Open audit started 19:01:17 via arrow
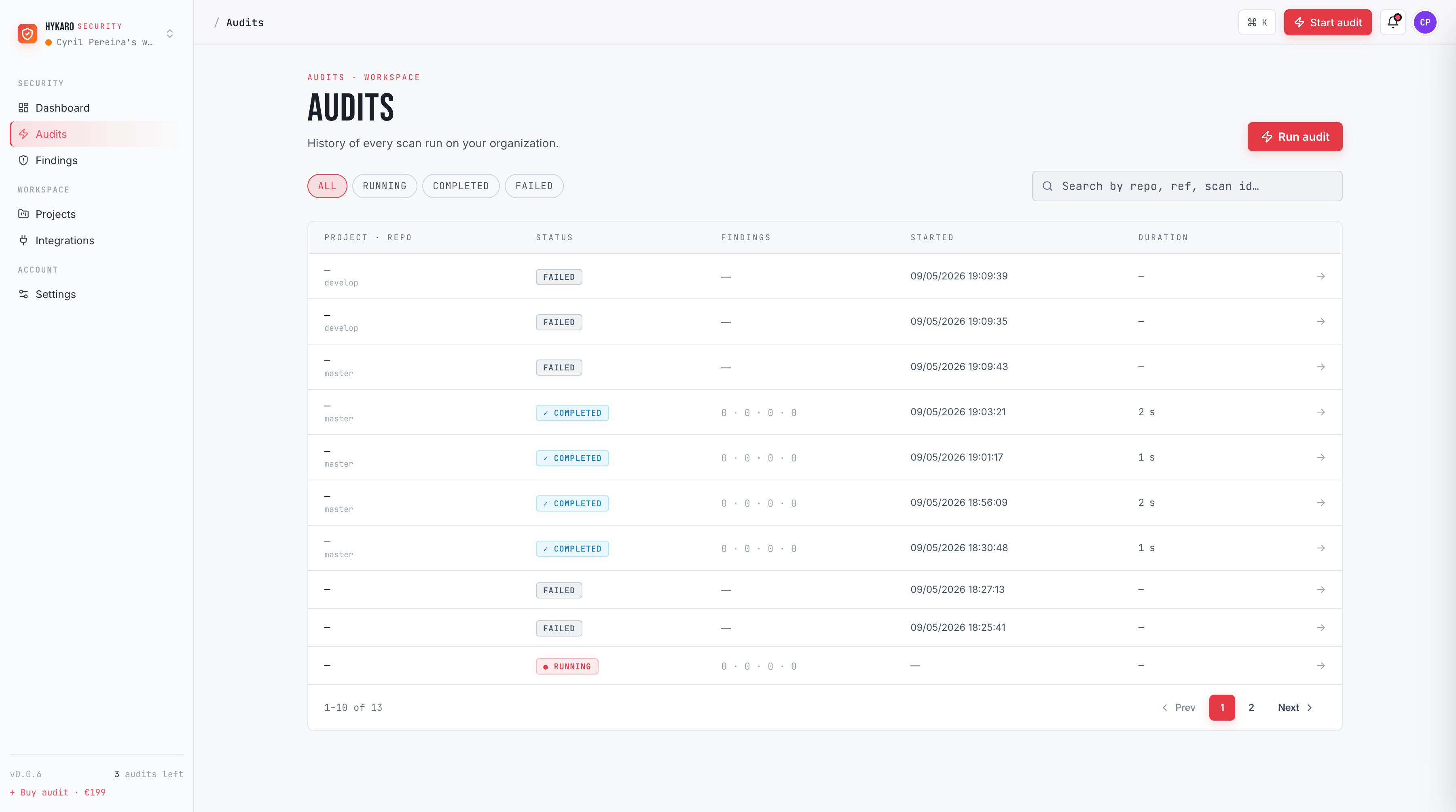Image resolution: width=1456 pixels, height=812 pixels. [1321, 457]
